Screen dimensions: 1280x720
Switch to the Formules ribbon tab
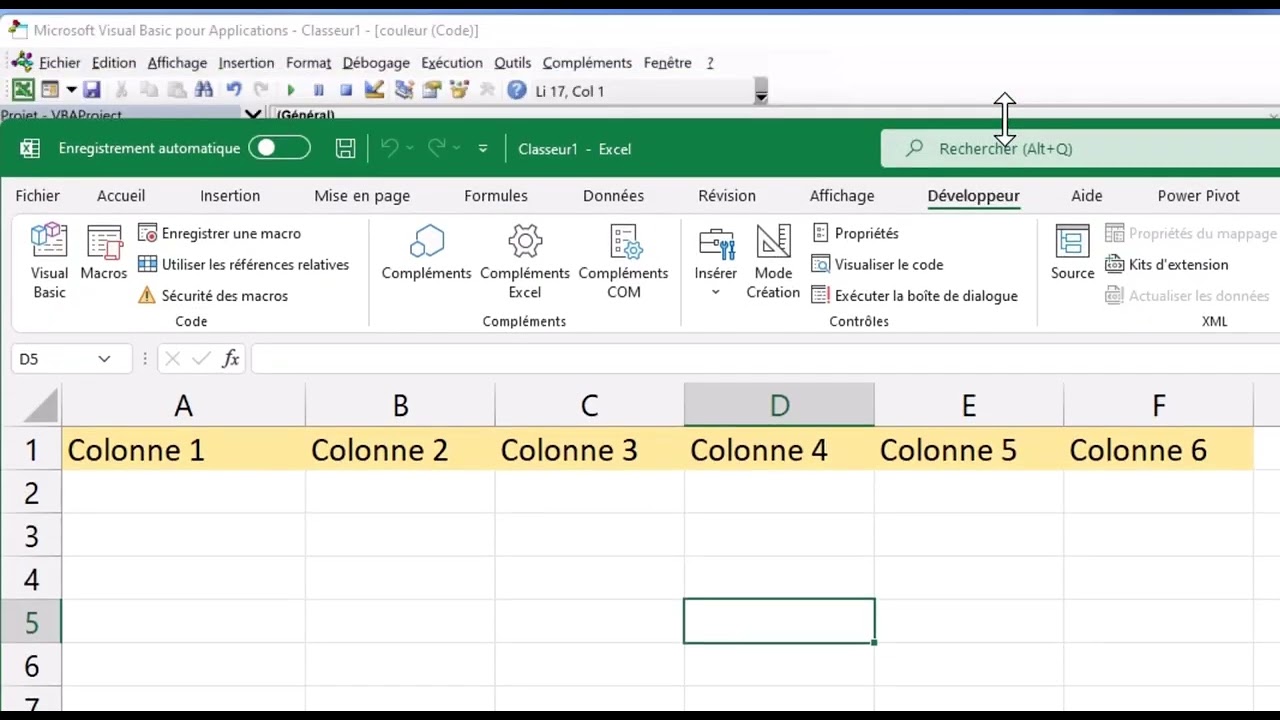(x=496, y=196)
